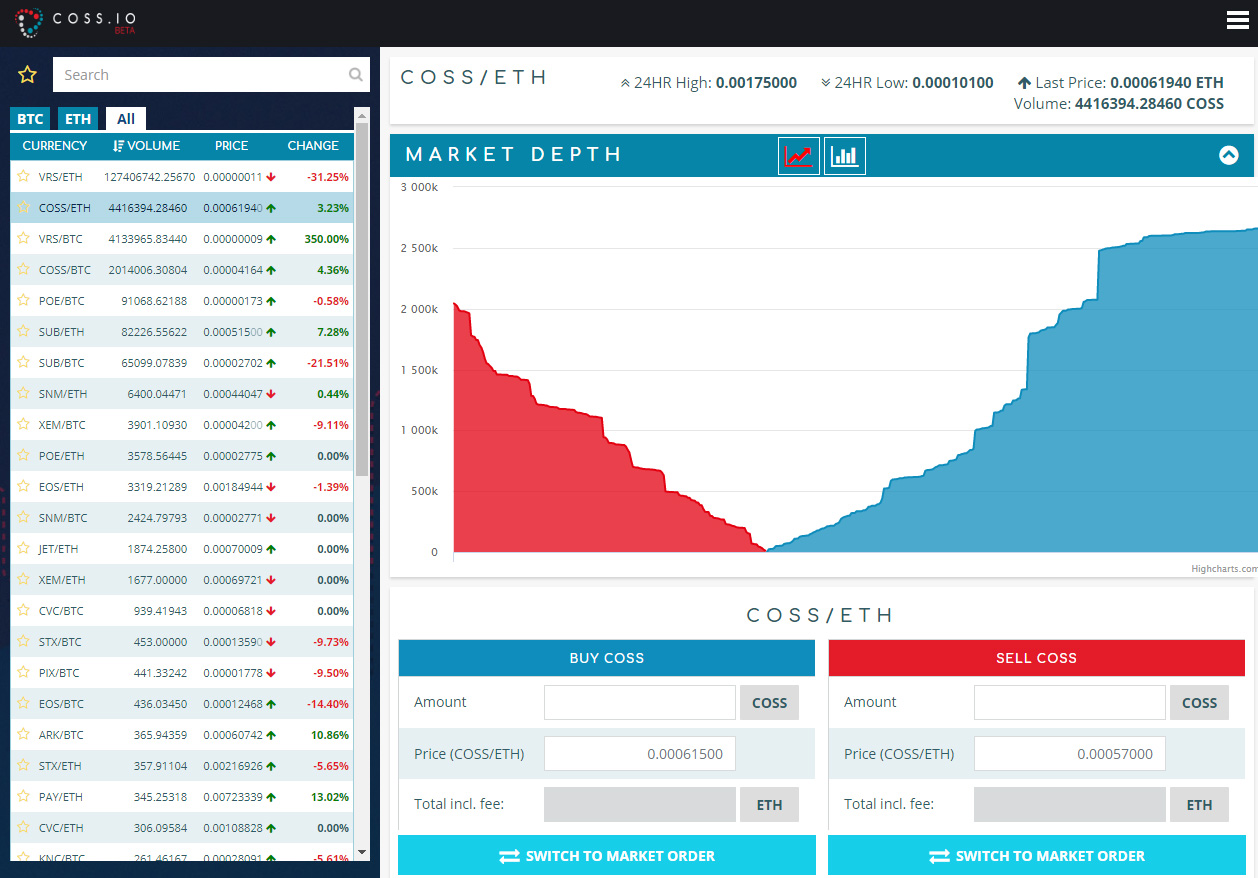Favorite the COSS/BTC pair star
Viewport: 1258px width, 878px height.
coord(24,270)
